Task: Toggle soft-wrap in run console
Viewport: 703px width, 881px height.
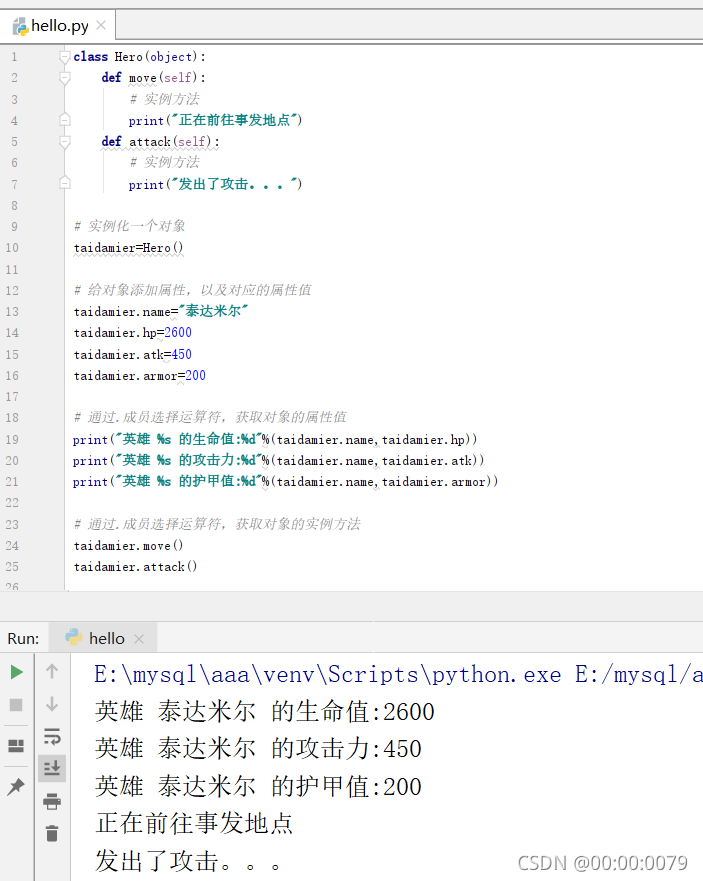Action: coord(52,736)
